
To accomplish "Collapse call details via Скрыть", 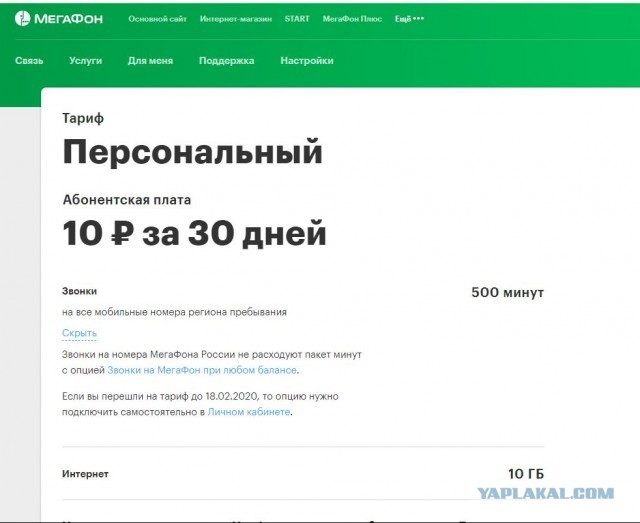I will 79,333.
